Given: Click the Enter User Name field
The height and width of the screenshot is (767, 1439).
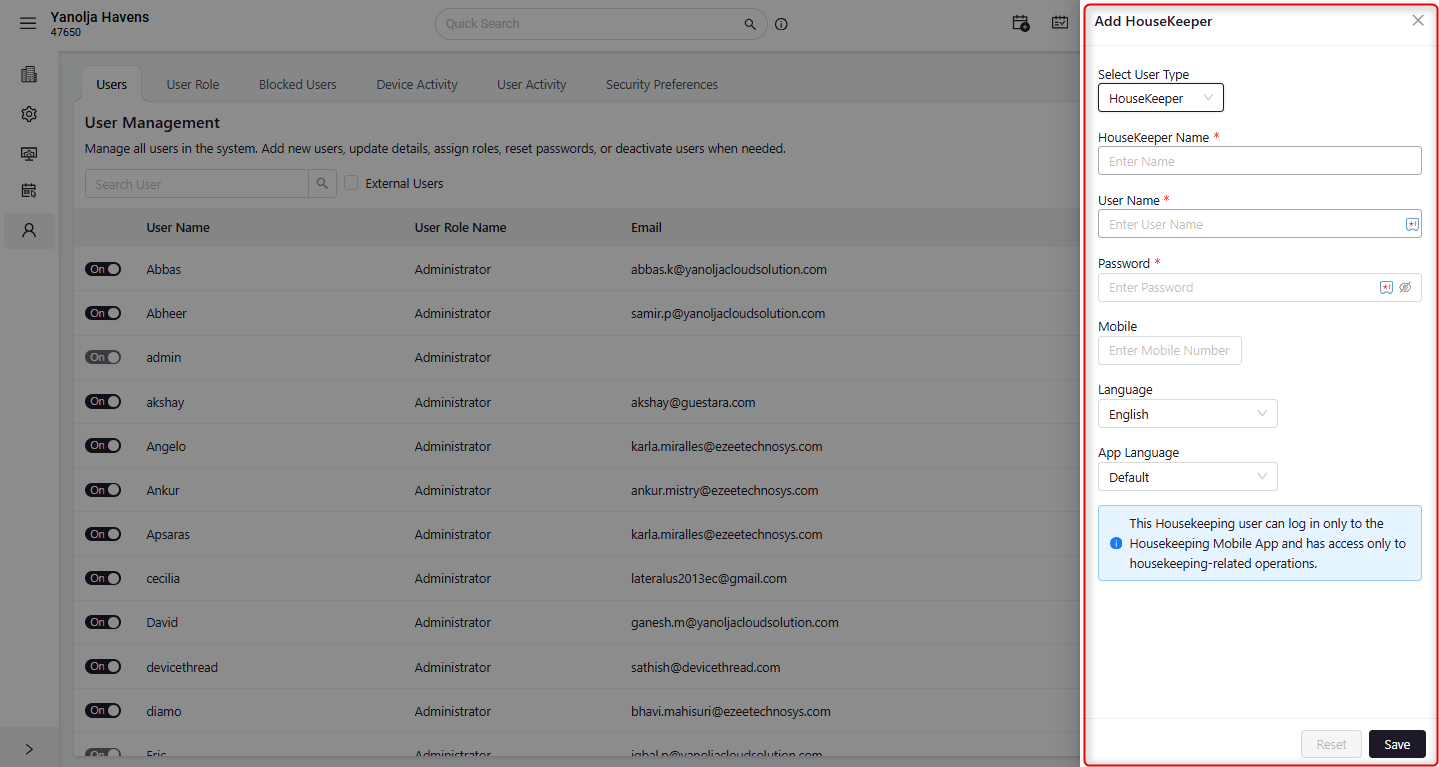Looking at the screenshot, I should coord(1259,224).
